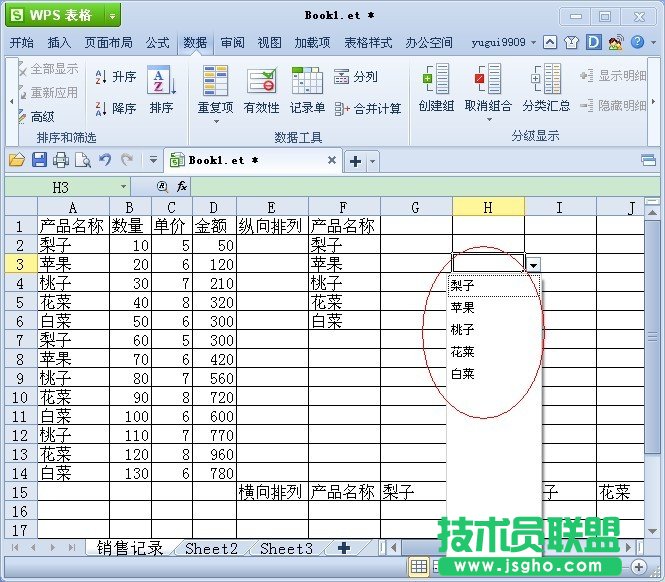
Task: Open the custom Sort (排序) dialog
Action: pyautogui.click(x=161, y=90)
